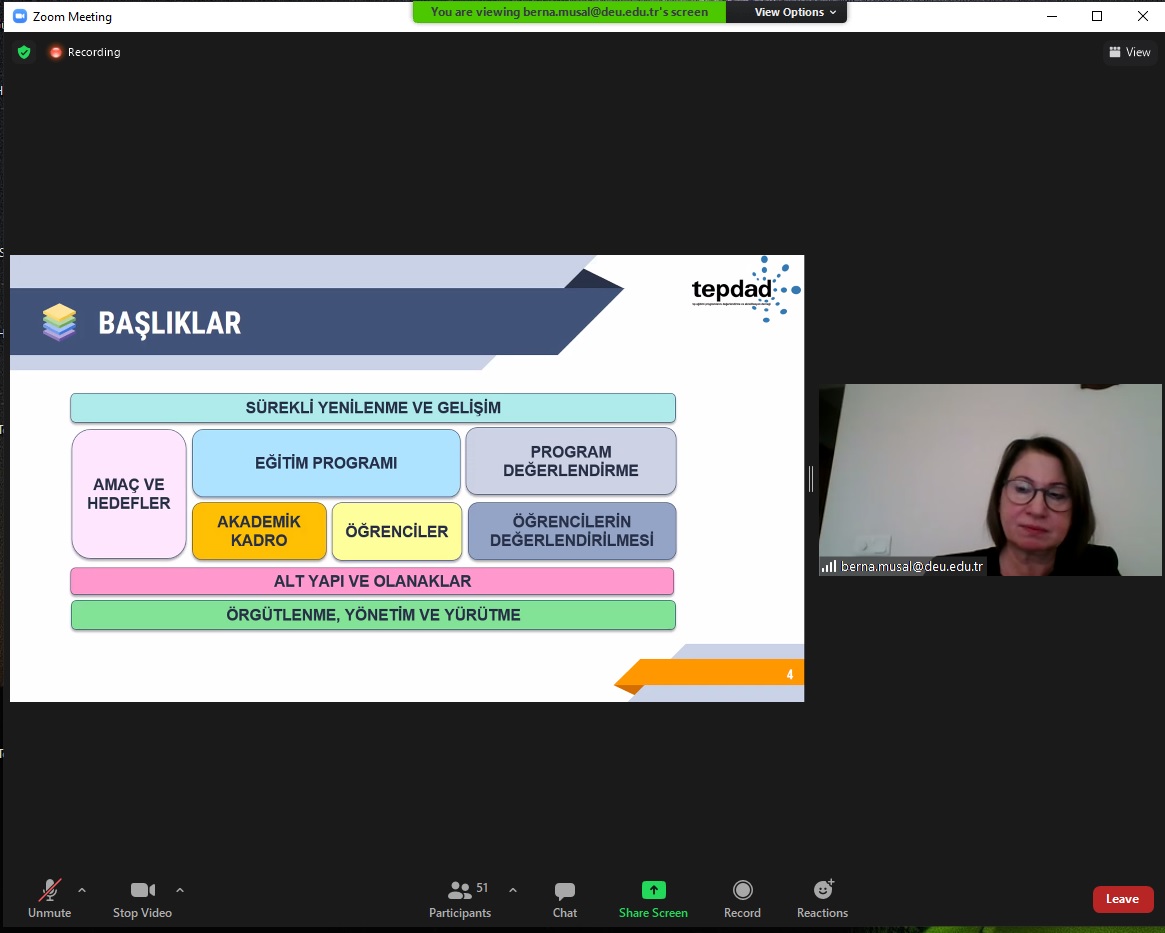Leave the meeting using the red button

pos(1122,899)
